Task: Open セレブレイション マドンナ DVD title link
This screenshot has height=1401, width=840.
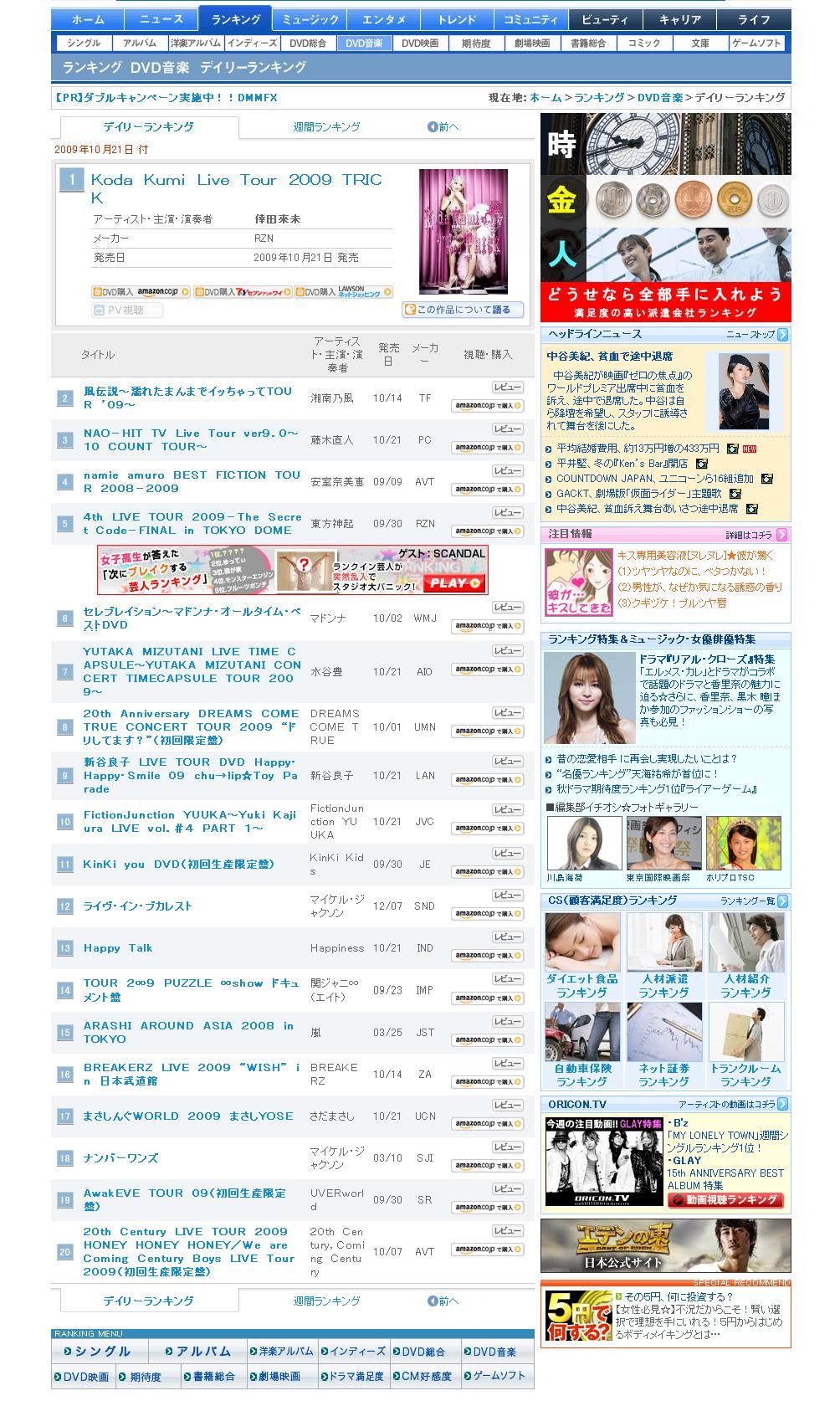Action: pos(192,618)
